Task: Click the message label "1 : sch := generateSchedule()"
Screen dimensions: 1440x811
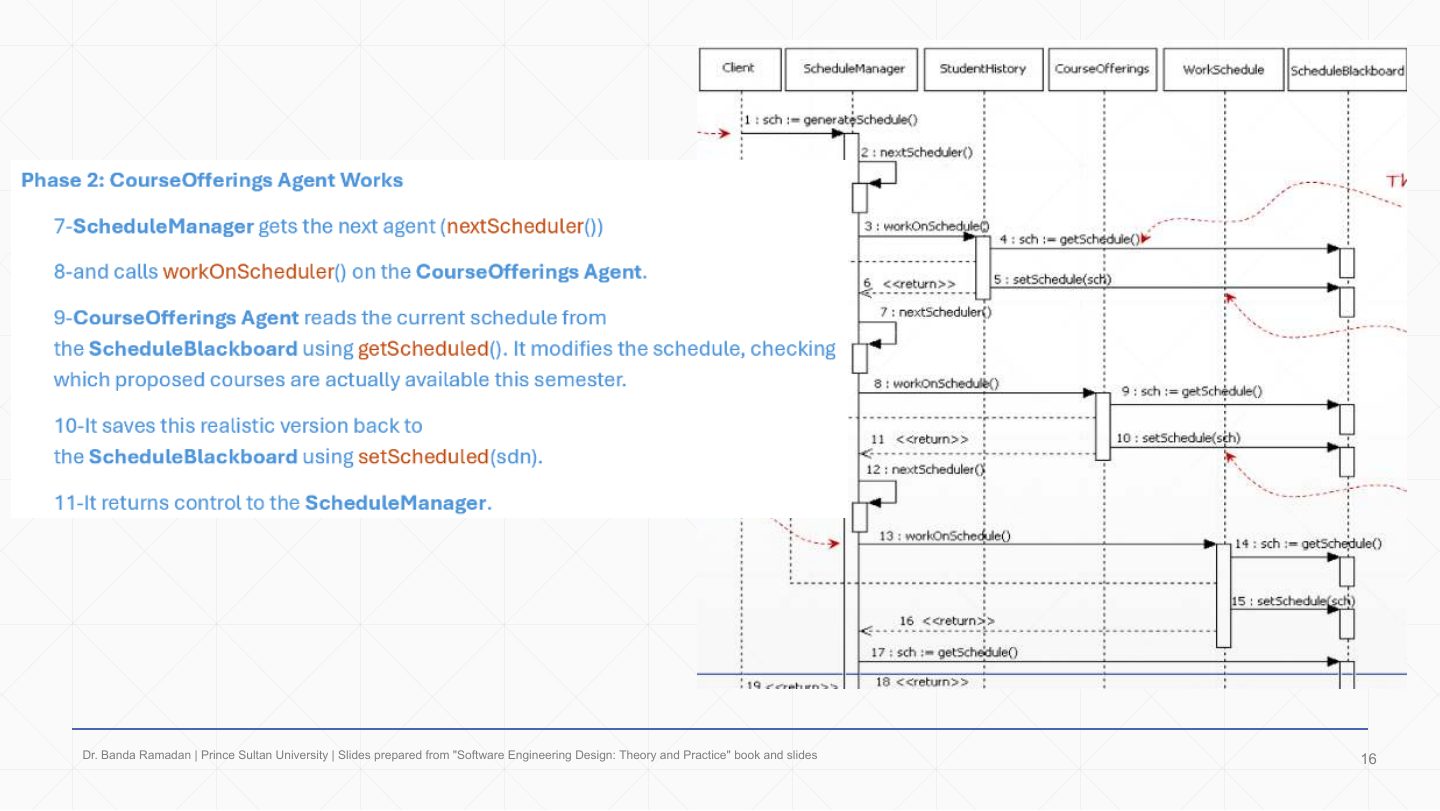Action: (x=830, y=120)
